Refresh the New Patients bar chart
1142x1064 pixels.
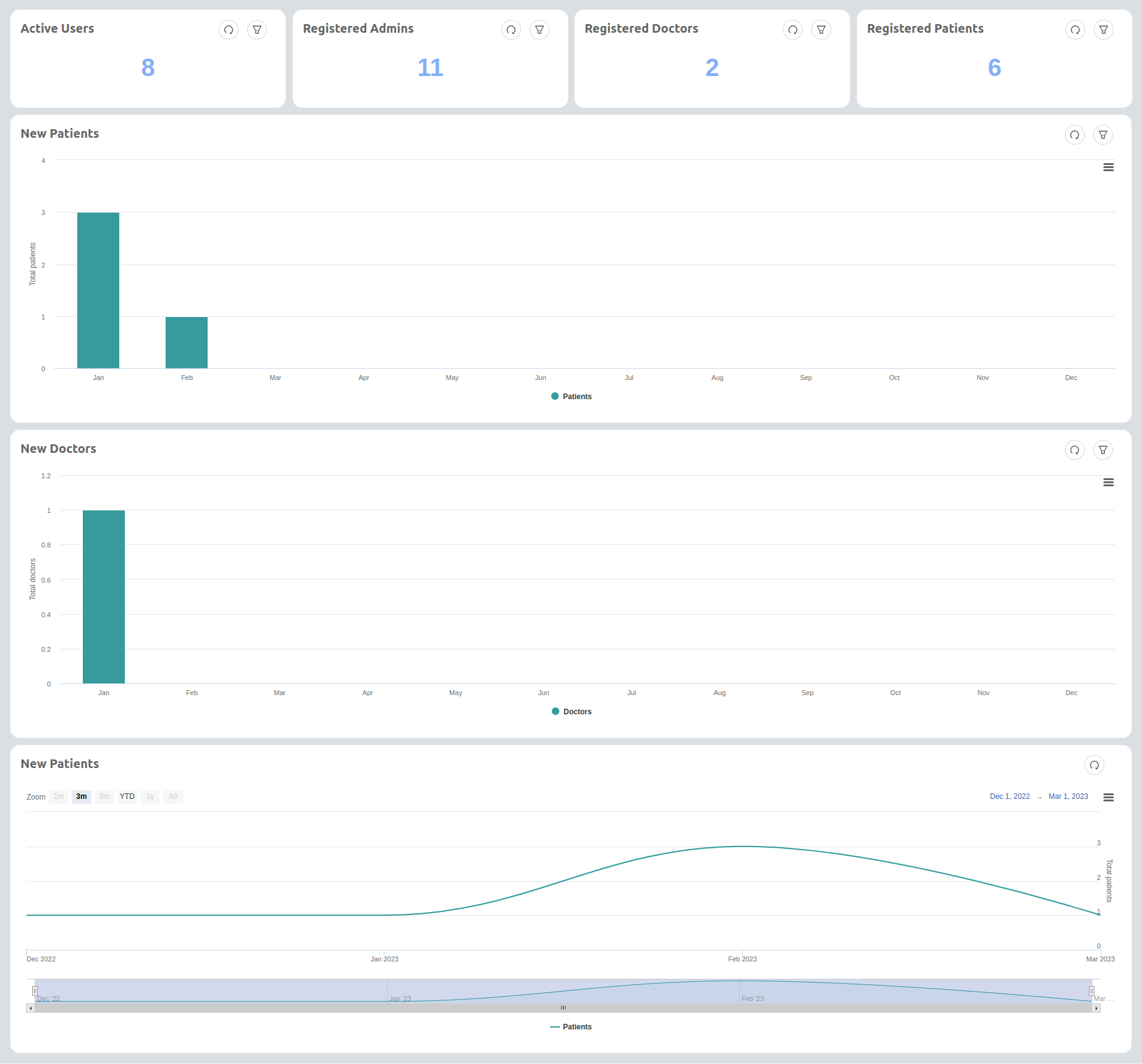[1074, 135]
